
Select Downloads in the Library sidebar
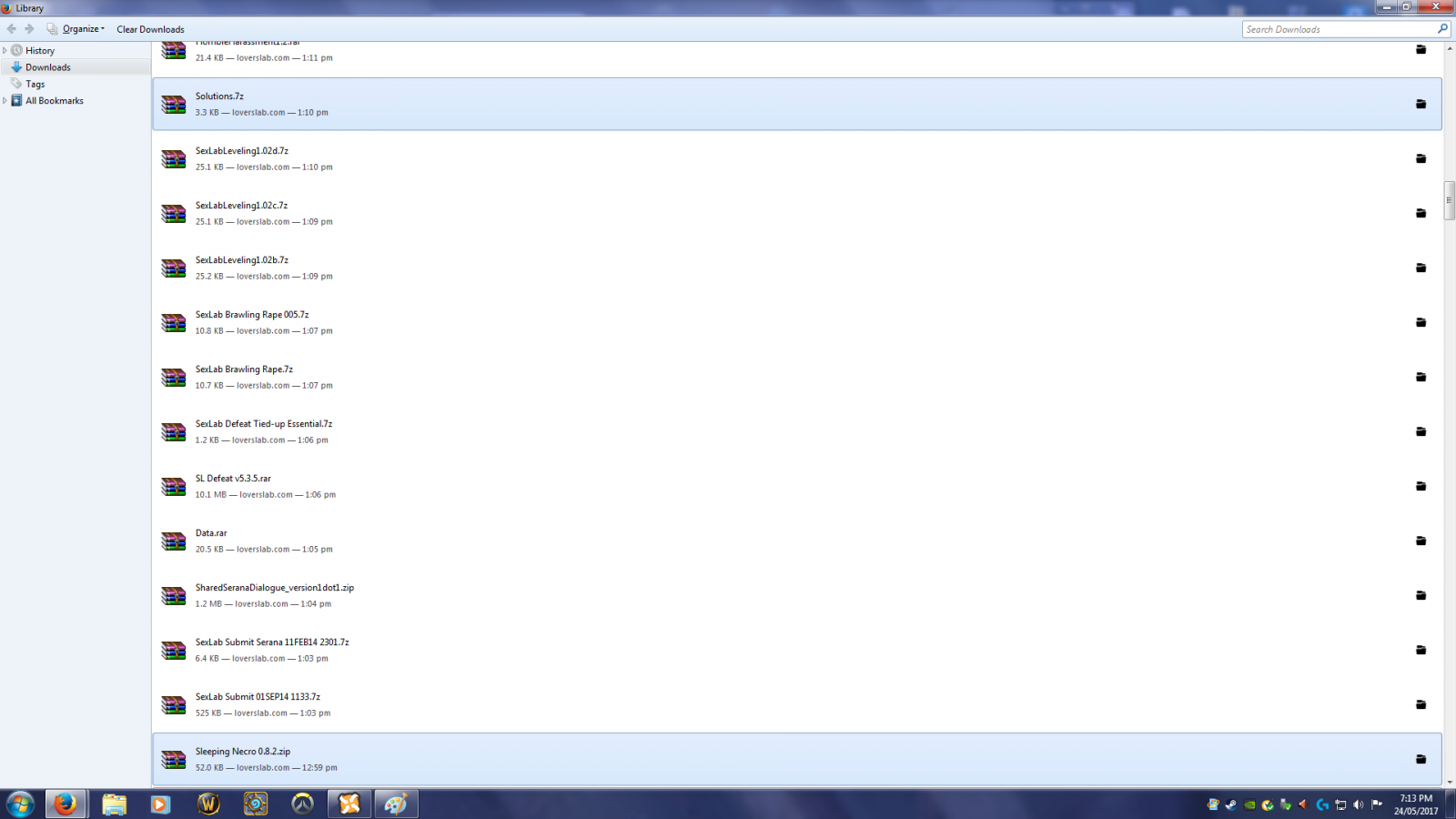pos(48,67)
